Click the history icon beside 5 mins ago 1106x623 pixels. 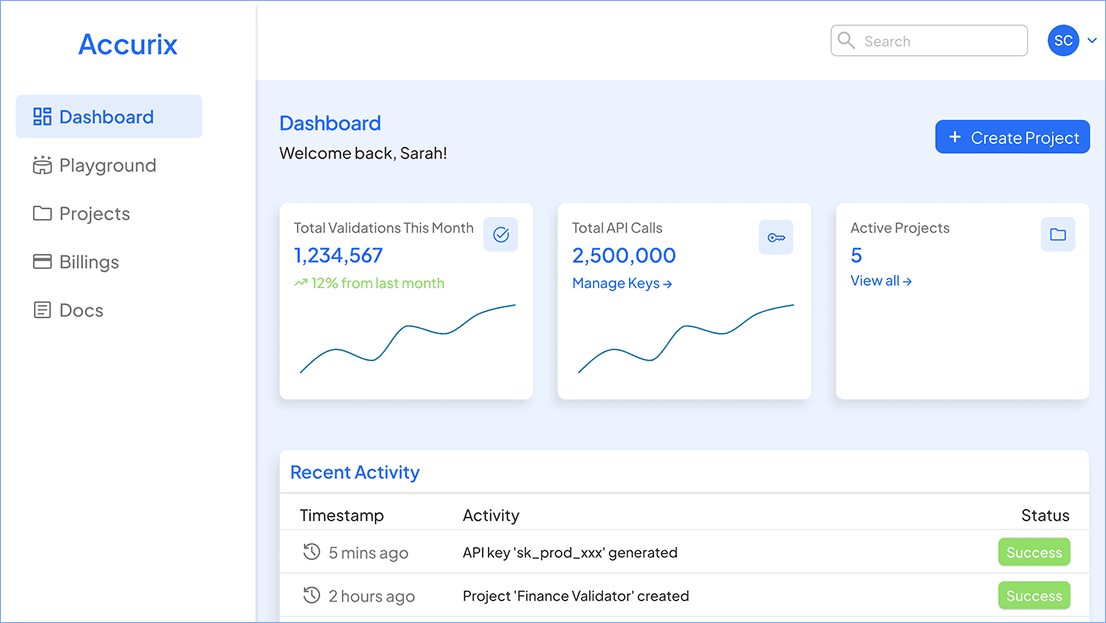[311, 552]
